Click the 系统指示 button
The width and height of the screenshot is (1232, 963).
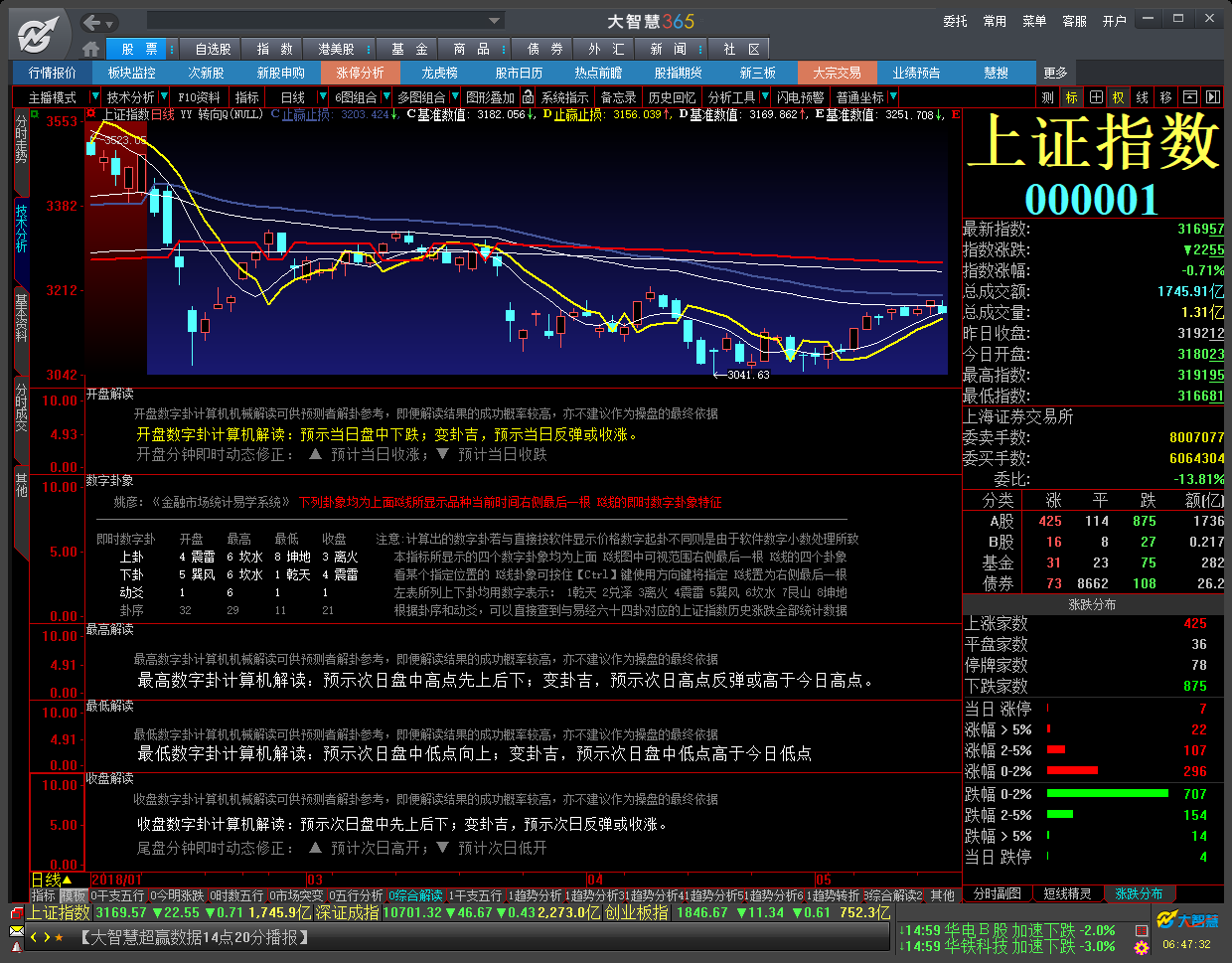click(x=564, y=97)
